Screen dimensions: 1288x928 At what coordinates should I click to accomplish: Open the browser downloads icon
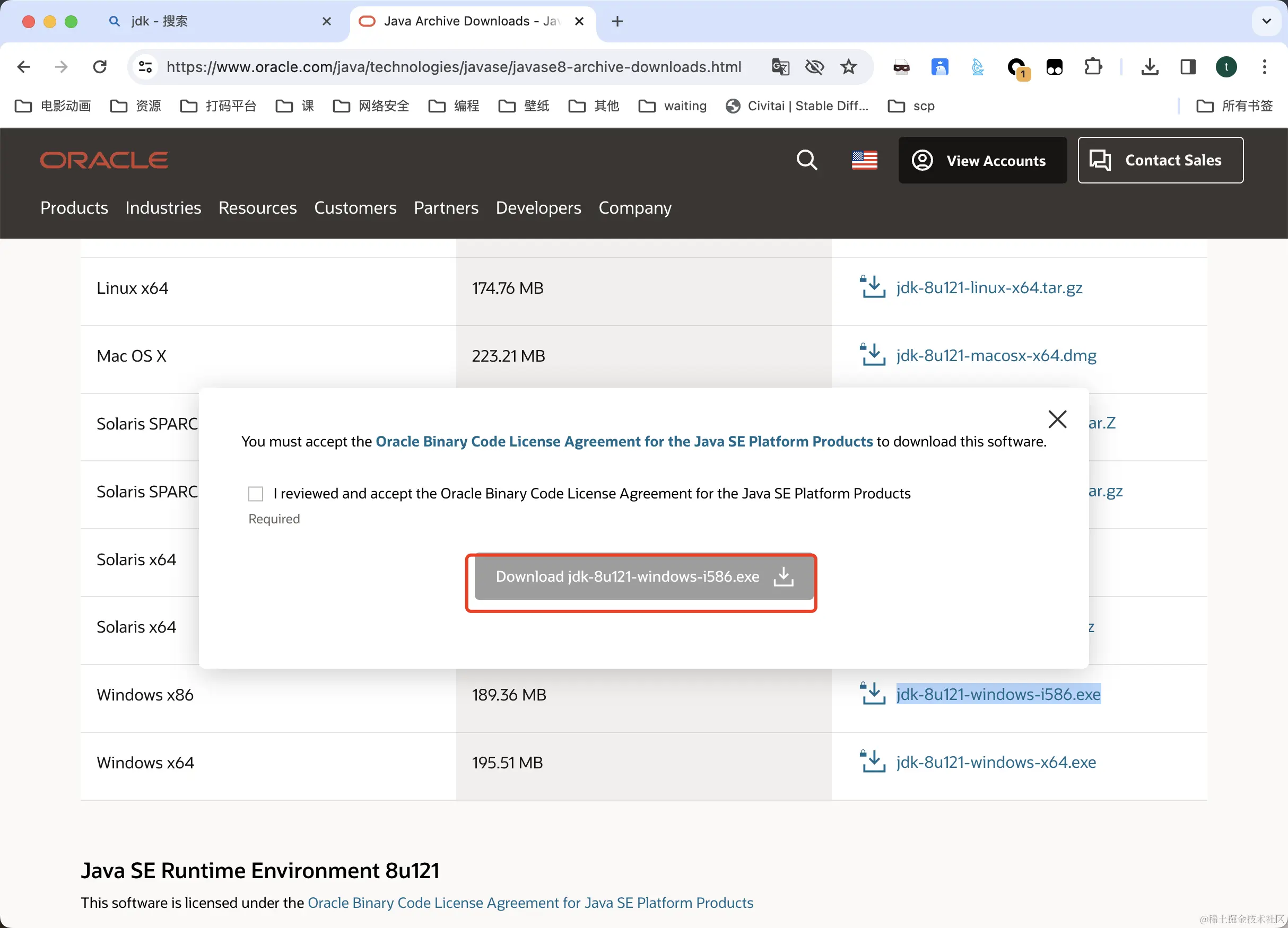(1150, 67)
